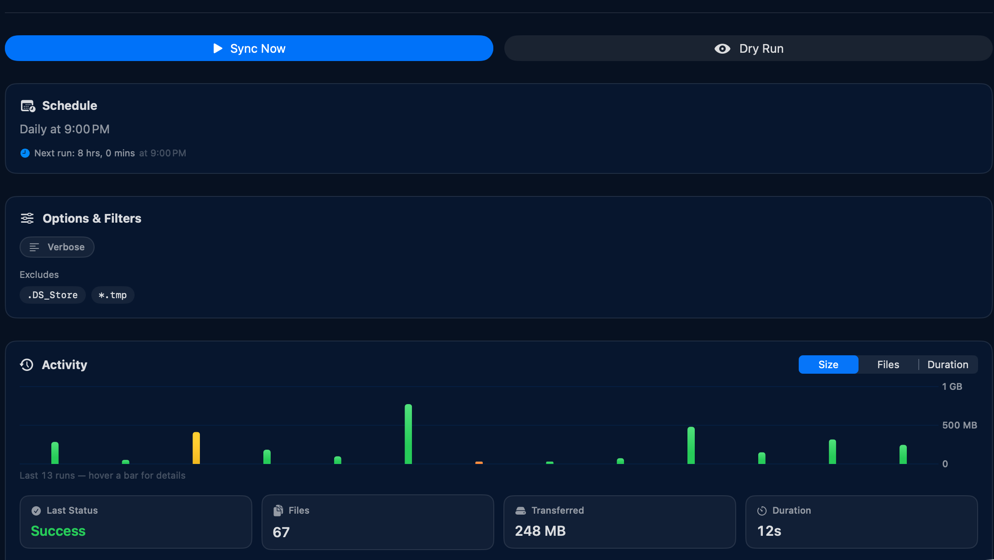The width and height of the screenshot is (994, 560).
Task: Click the Options & Filters heading
Action: coord(92,218)
